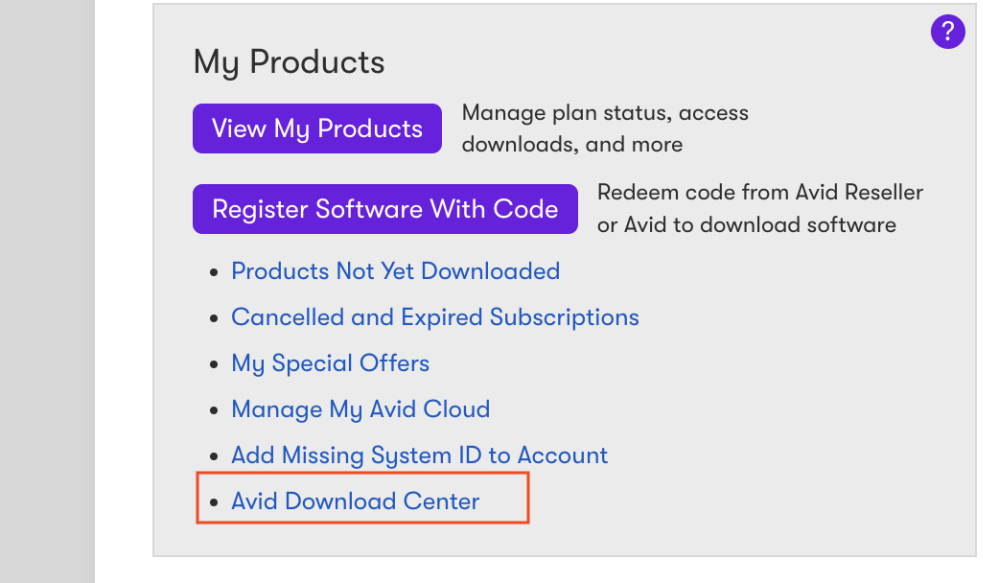Image resolution: width=999 pixels, height=583 pixels.
Task: Click the 'Redeem code from Avid Reseller' text
Action: [x=760, y=192]
